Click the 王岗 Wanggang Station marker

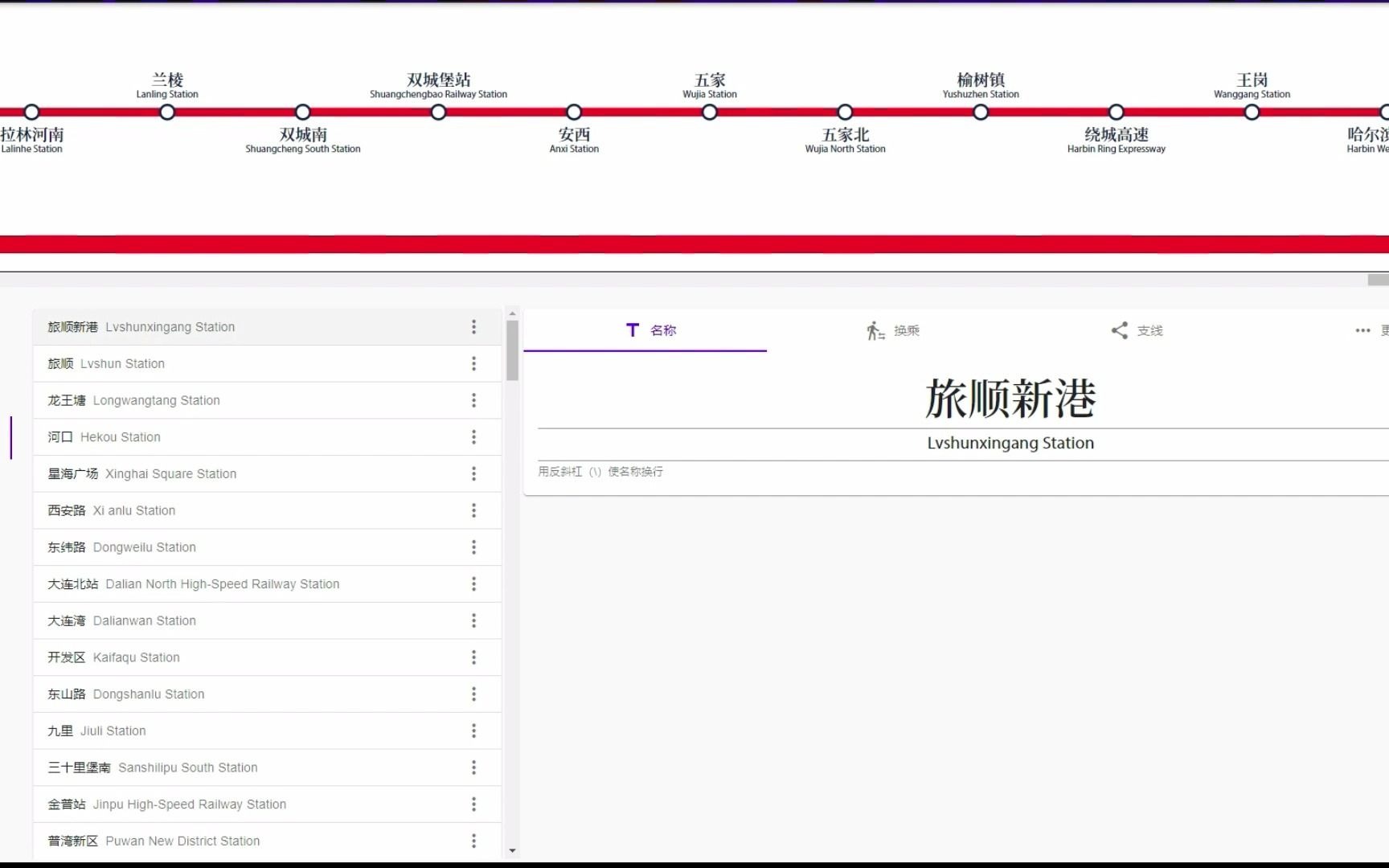click(x=1252, y=112)
